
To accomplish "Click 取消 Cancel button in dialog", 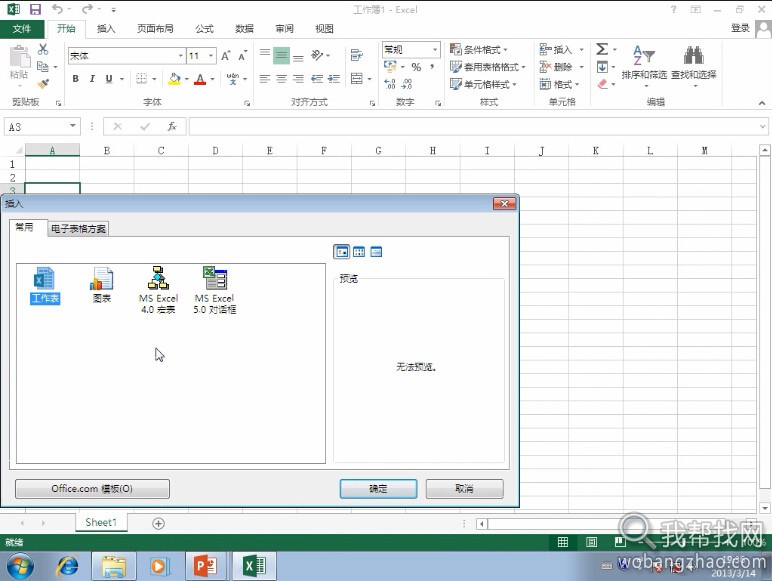I will 464,488.
